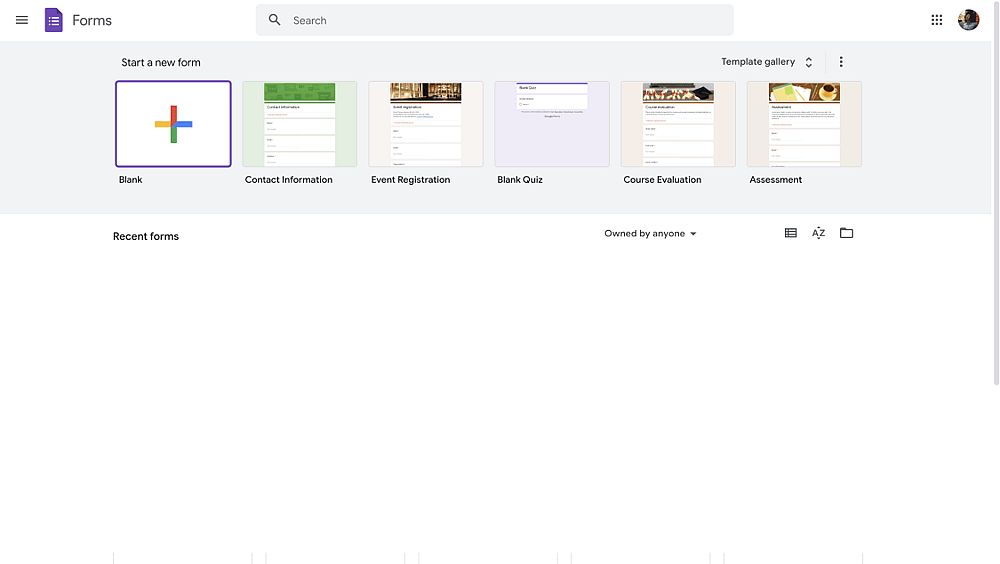This screenshot has height=564, width=1000.
Task: Click the magnifier search icon
Action: [274, 20]
